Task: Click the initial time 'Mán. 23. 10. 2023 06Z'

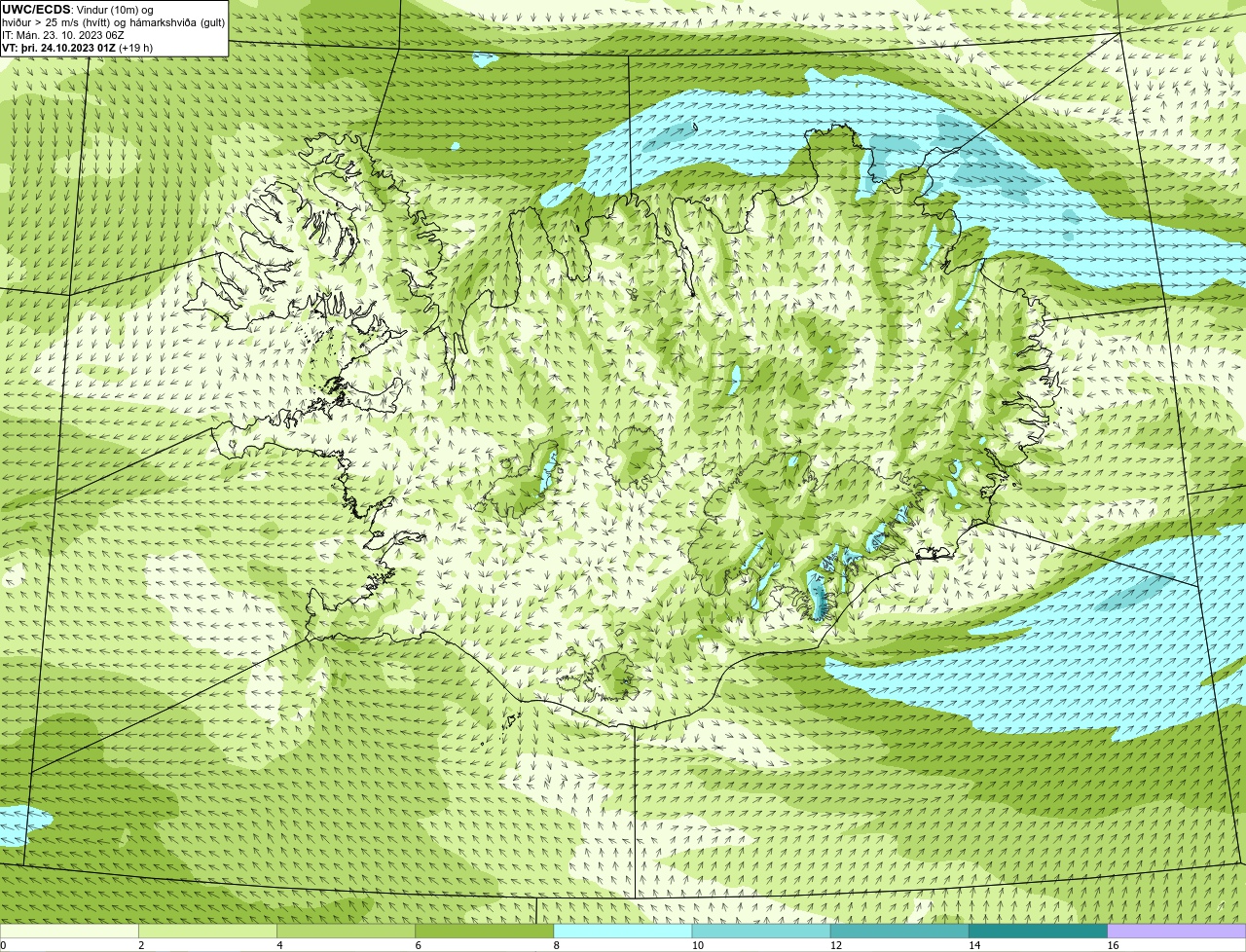Action: (69, 35)
